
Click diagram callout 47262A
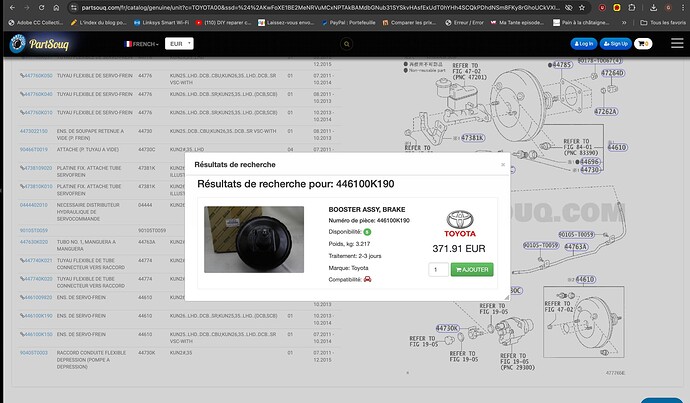click(606, 111)
